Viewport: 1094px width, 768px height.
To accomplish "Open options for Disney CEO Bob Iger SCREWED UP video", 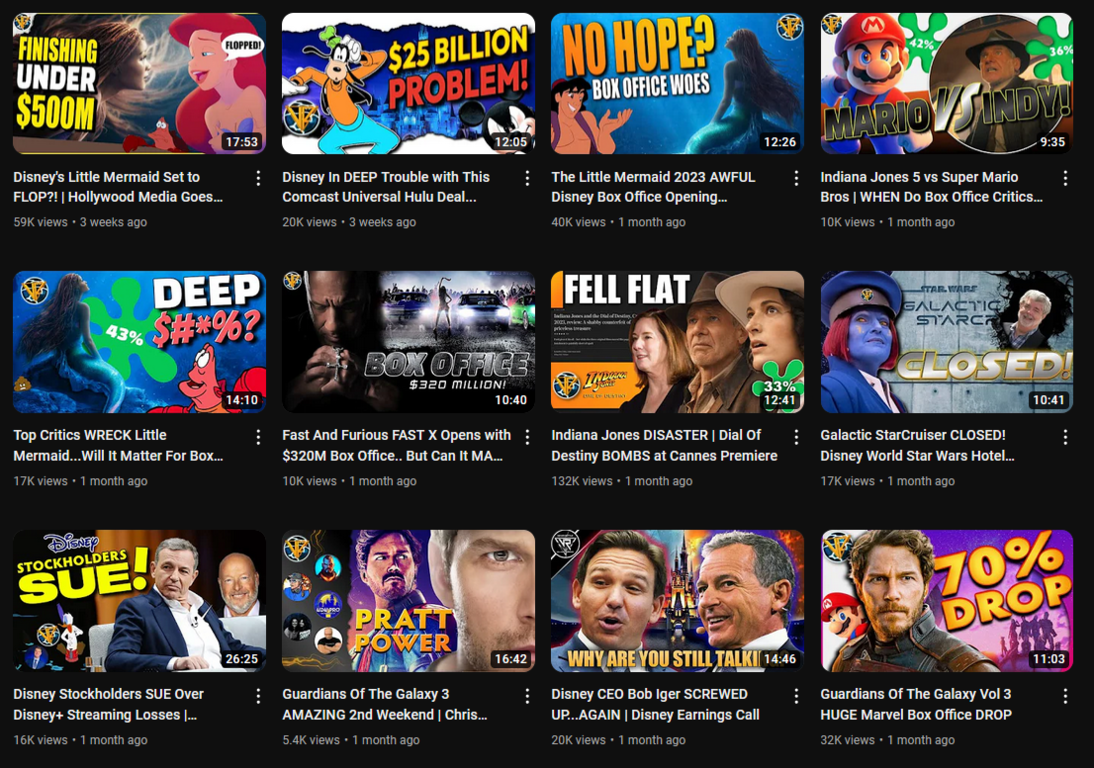I will coord(796,696).
